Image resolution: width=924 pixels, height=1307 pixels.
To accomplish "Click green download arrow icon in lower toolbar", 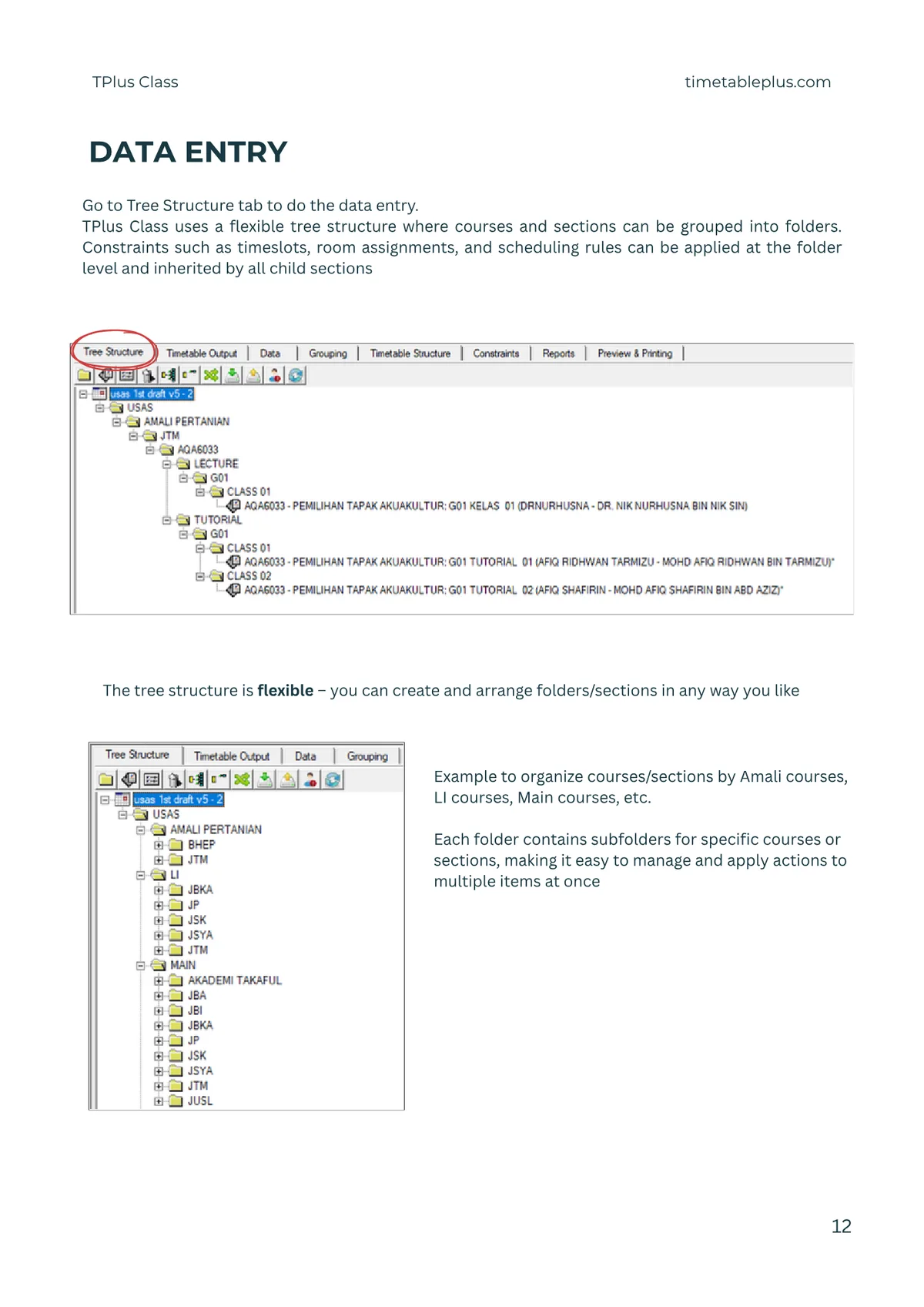I will click(265, 779).
